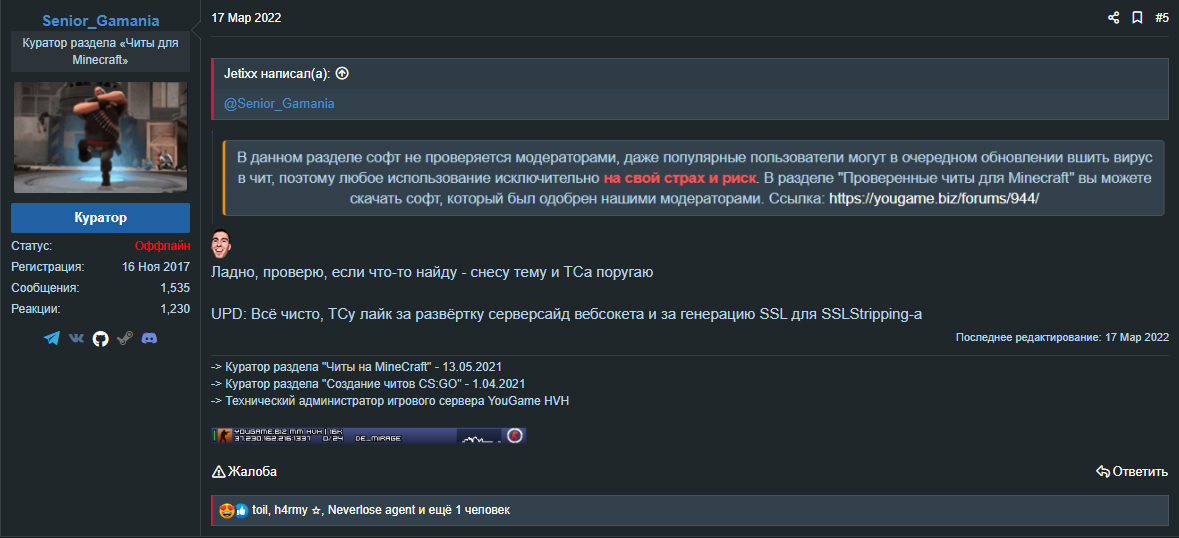1179x538 pixels.
Task: Open Senior_Gamania's profile name link
Action: click(100, 21)
